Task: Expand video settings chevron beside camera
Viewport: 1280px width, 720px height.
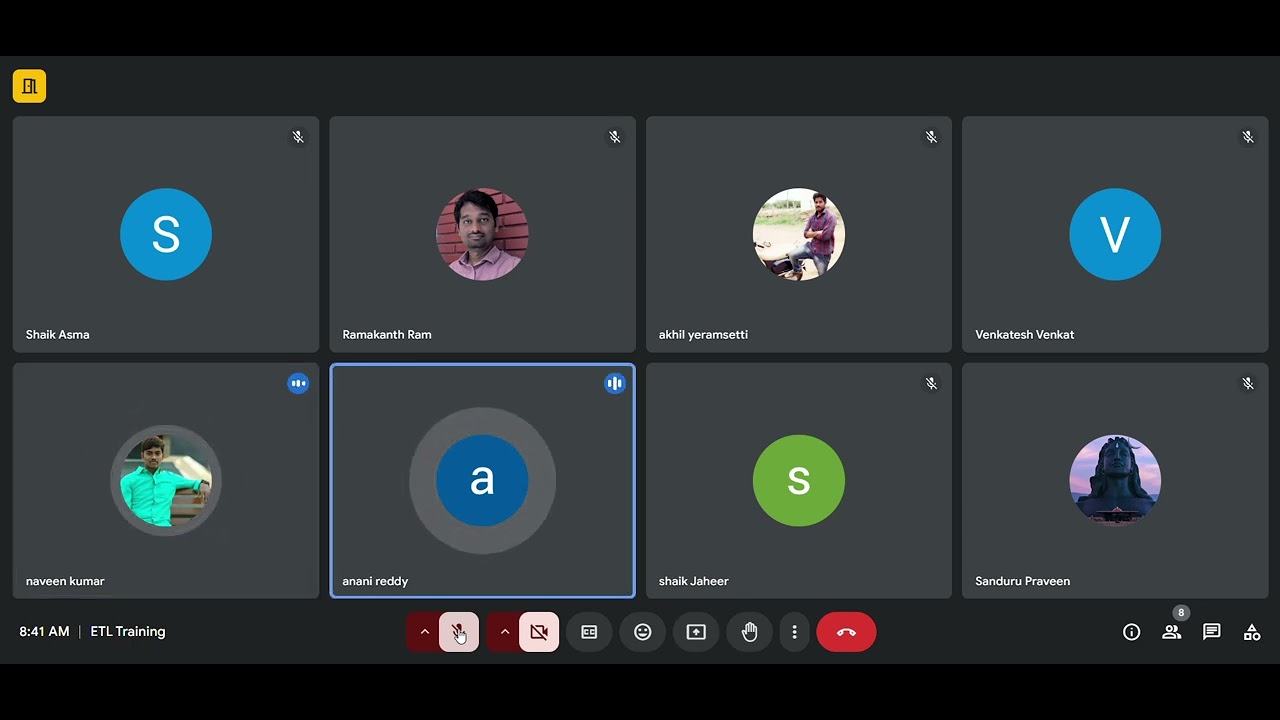Action: [x=504, y=632]
